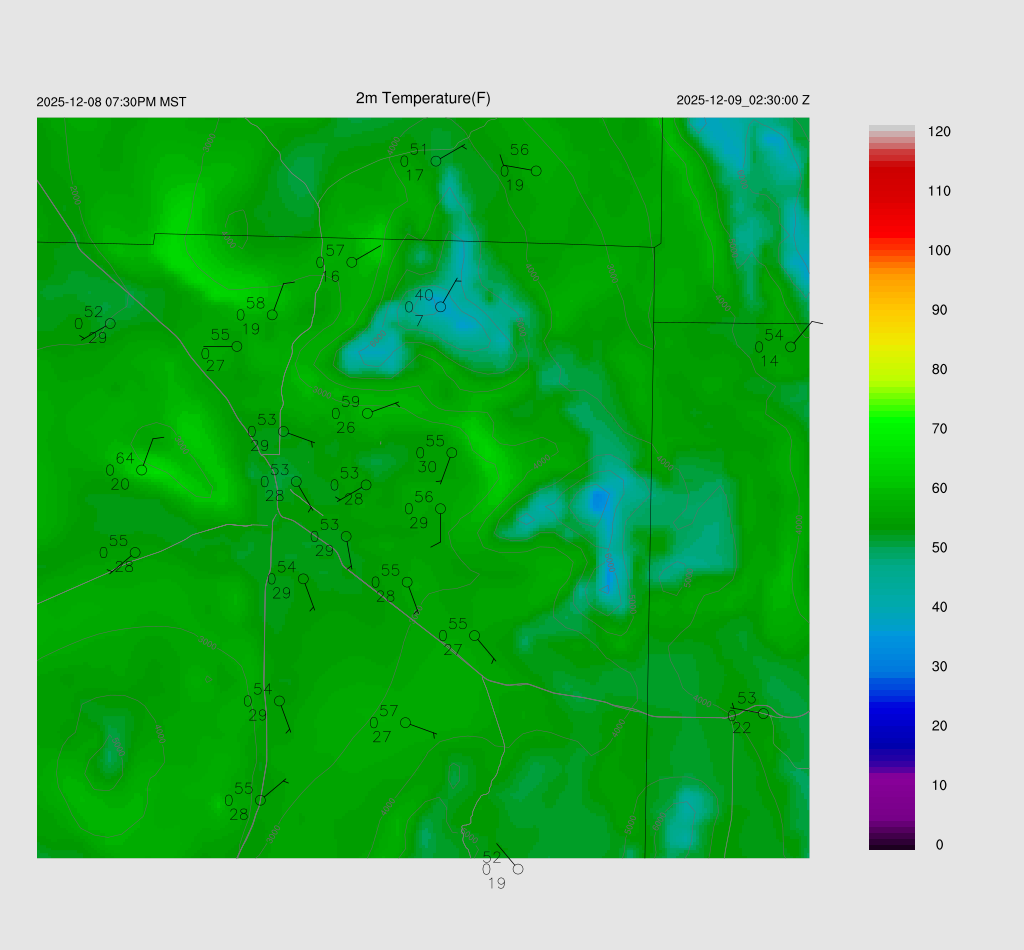The height and width of the screenshot is (950, 1024).
Task: Click the 59°F station plot circle
Action: pyautogui.click(x=367, y=413)
